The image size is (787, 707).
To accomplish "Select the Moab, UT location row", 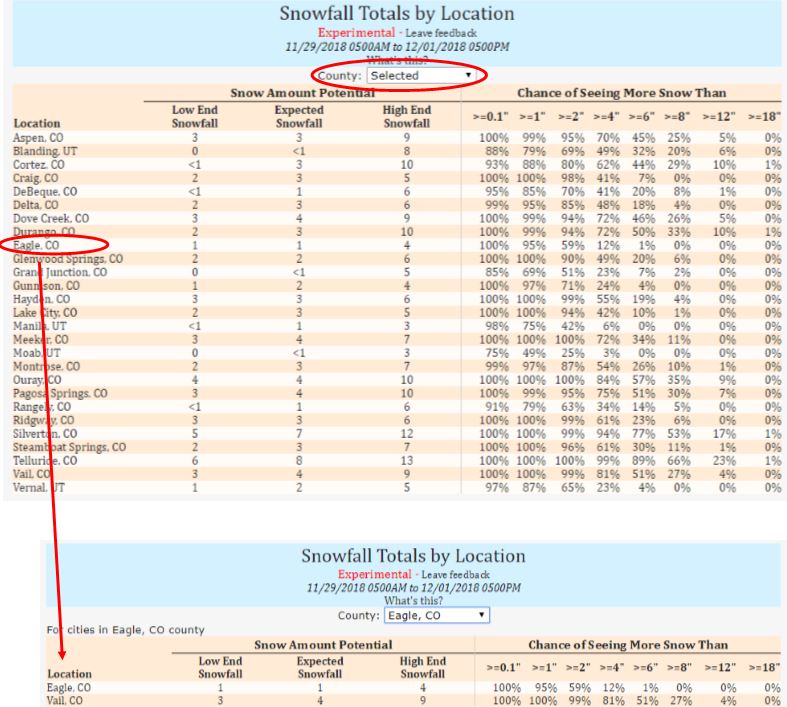I will pyautogui.click(x=397, y=353).
